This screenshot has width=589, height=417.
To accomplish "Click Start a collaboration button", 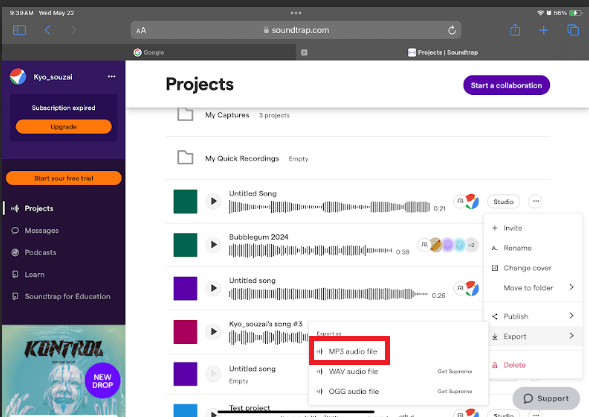I will tap(506, 85).
